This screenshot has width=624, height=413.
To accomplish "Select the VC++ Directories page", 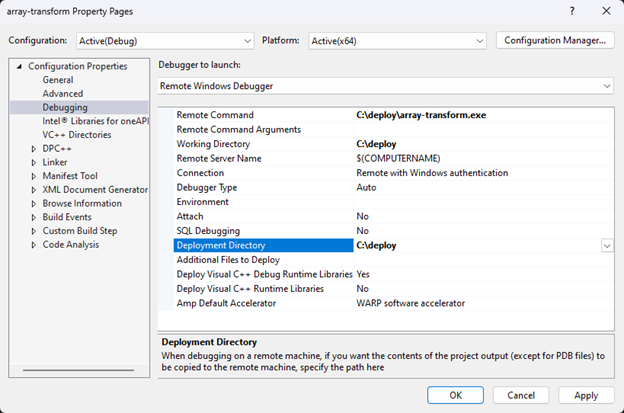I will pos(76,135).
